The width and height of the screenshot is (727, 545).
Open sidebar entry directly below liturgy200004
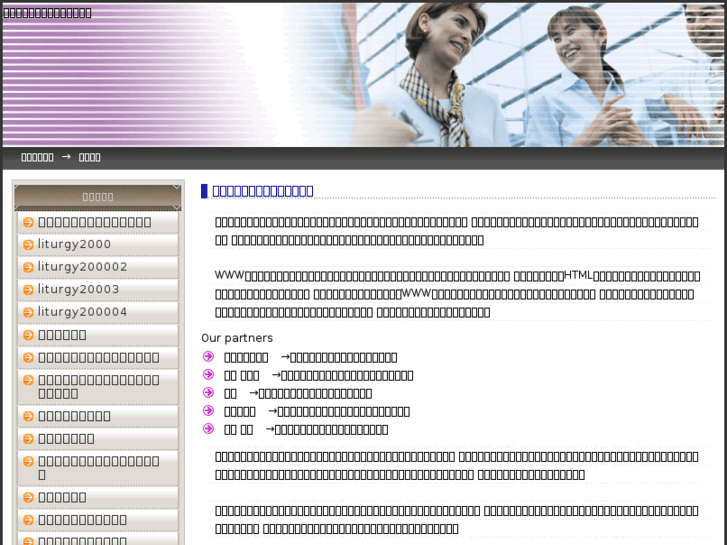pyautogui.click(x=62, y=335)
